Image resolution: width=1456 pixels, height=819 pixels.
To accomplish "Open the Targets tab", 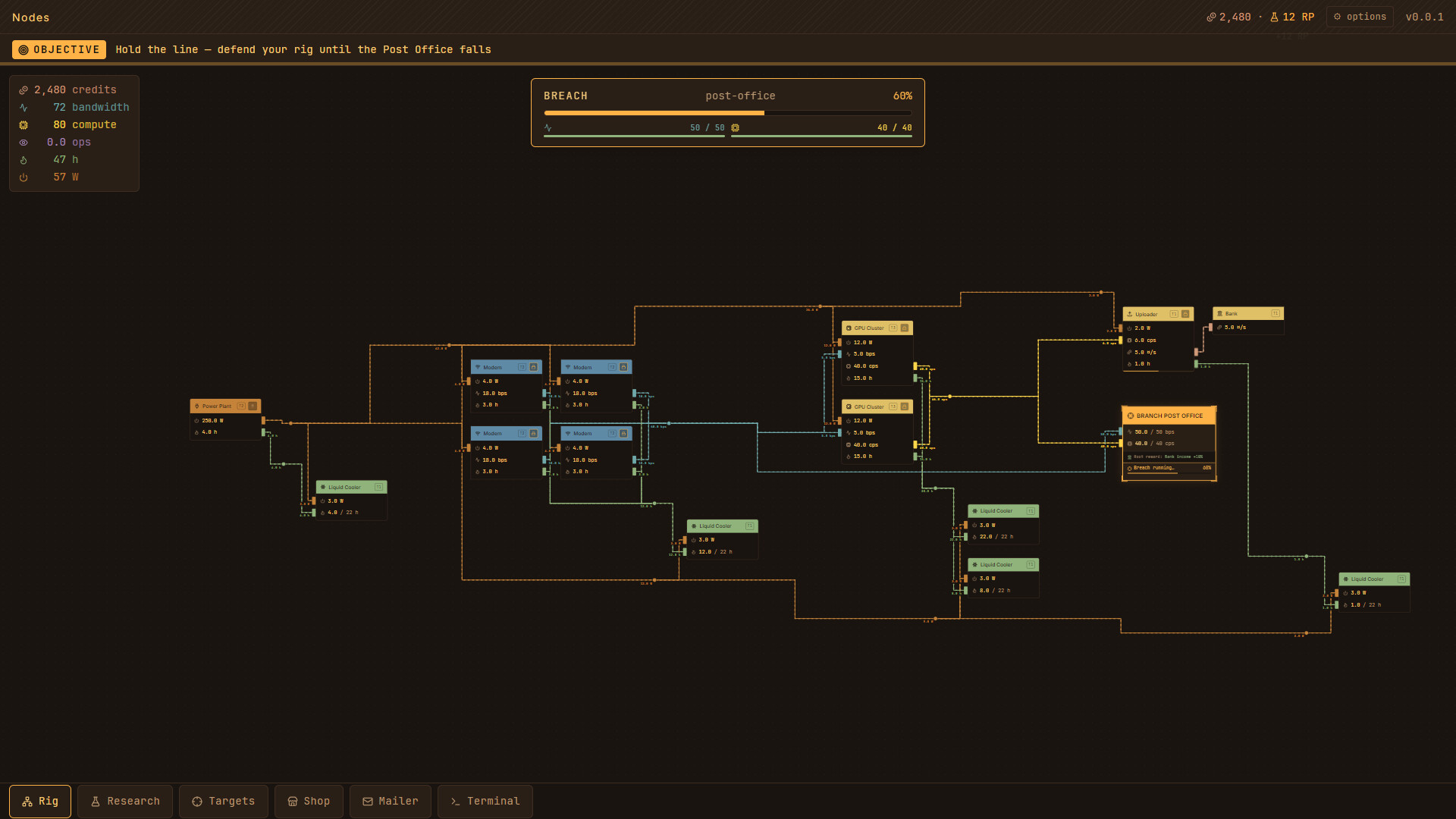I will pos(224,802).
